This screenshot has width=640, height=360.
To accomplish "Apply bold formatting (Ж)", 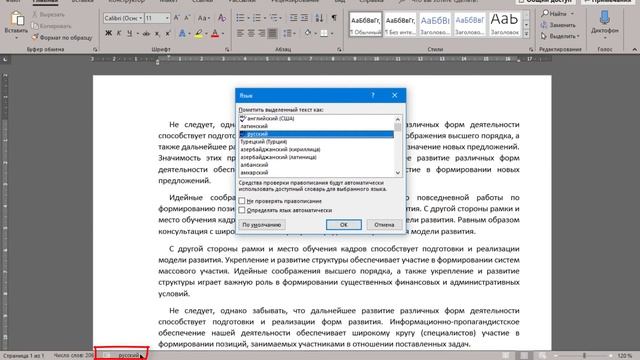I will tap(108, 33).
